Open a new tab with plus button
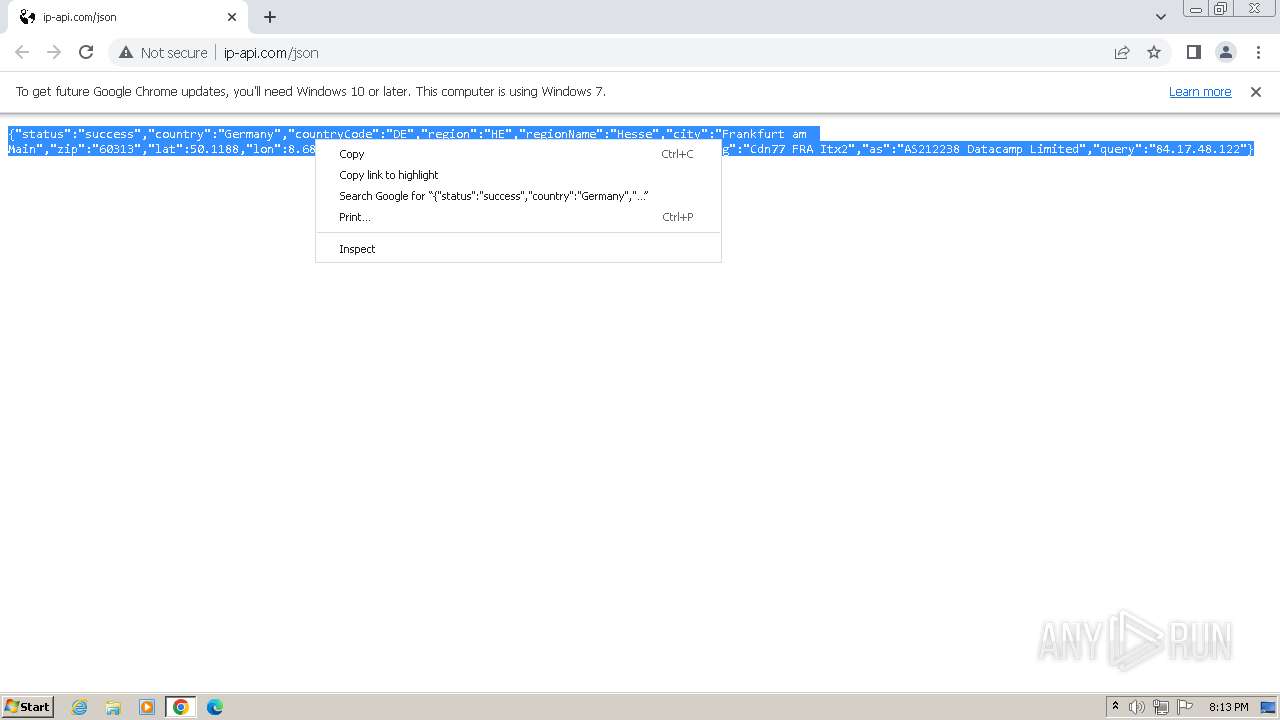Viewport: 1280px width, 720px height. [270, 17]
